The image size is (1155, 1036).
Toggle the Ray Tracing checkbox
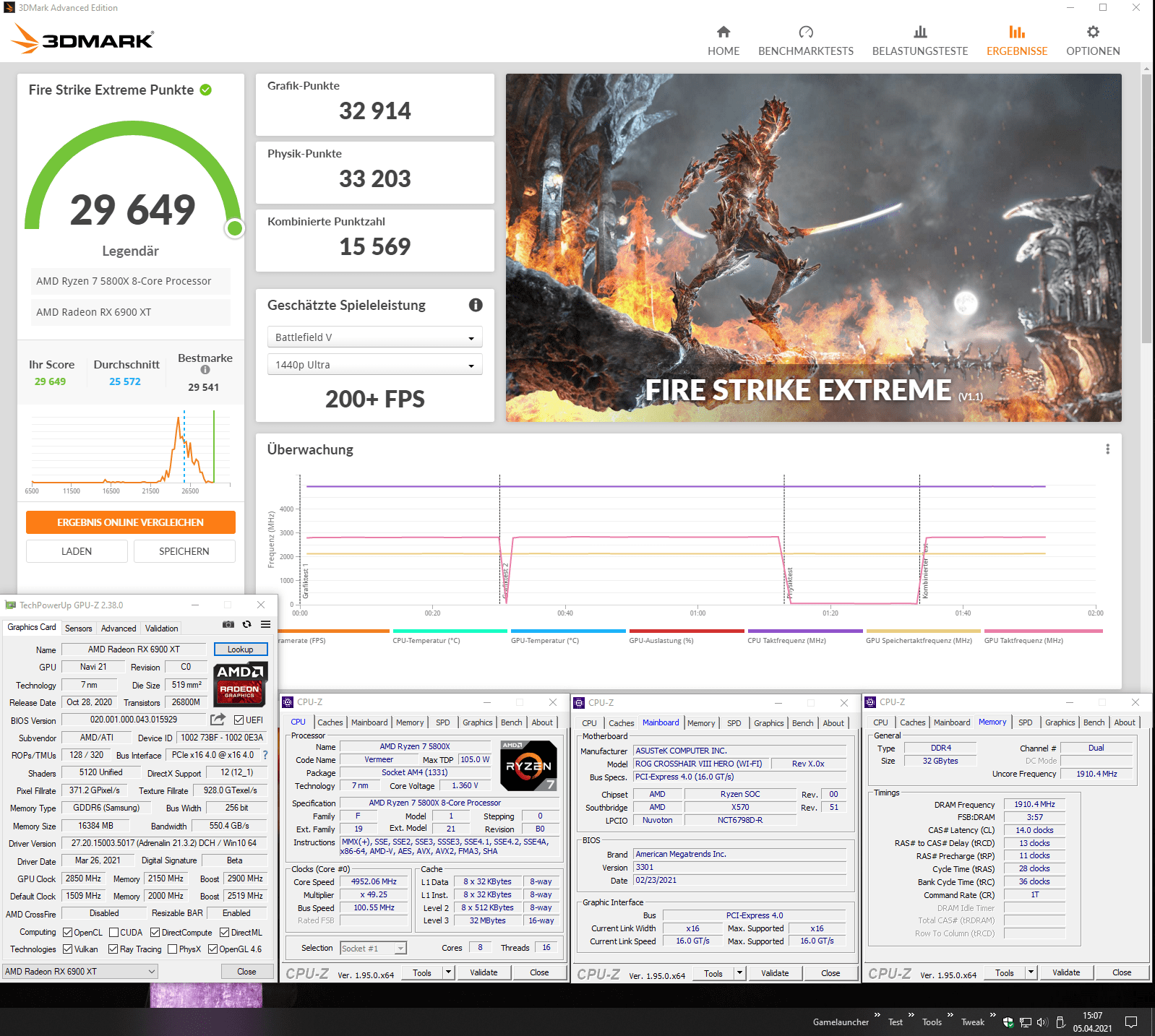coord(113,949)
